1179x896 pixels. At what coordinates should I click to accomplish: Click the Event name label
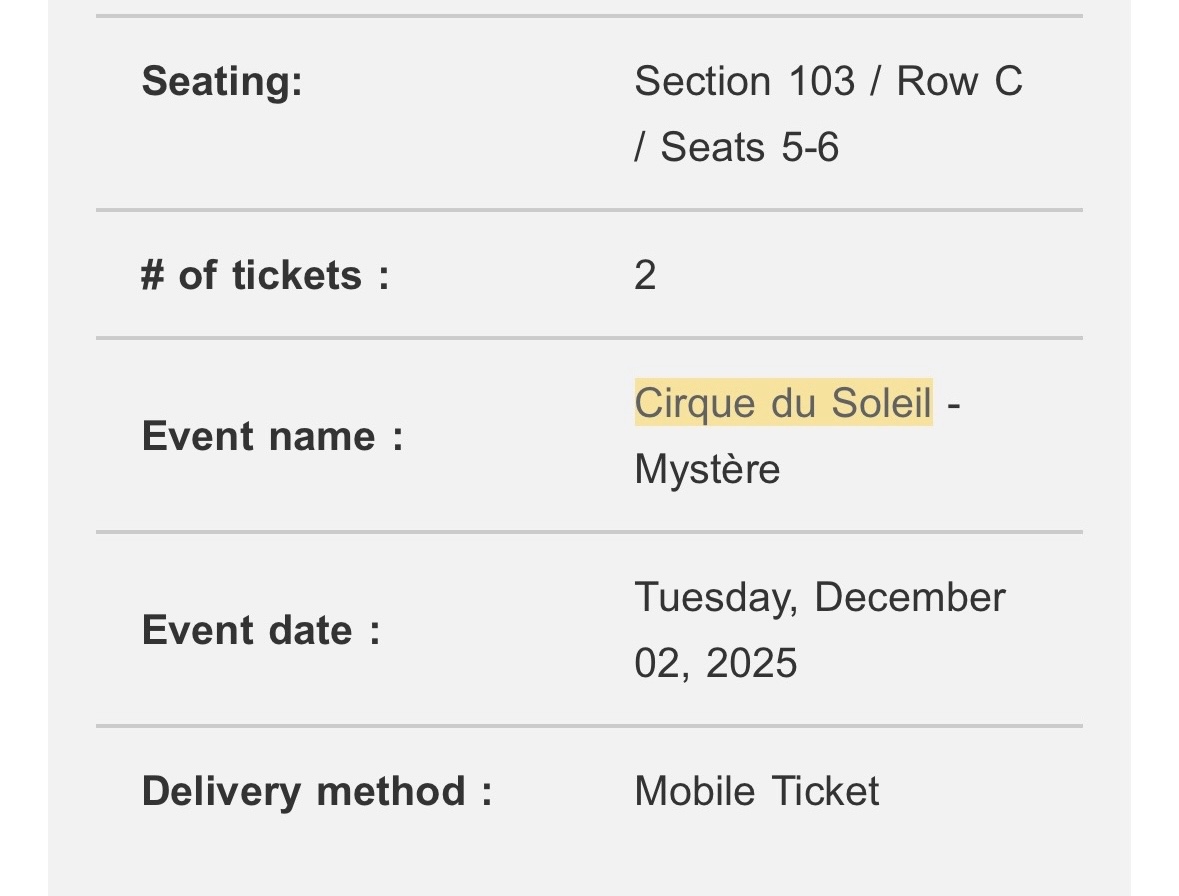[x=272, y=436]
